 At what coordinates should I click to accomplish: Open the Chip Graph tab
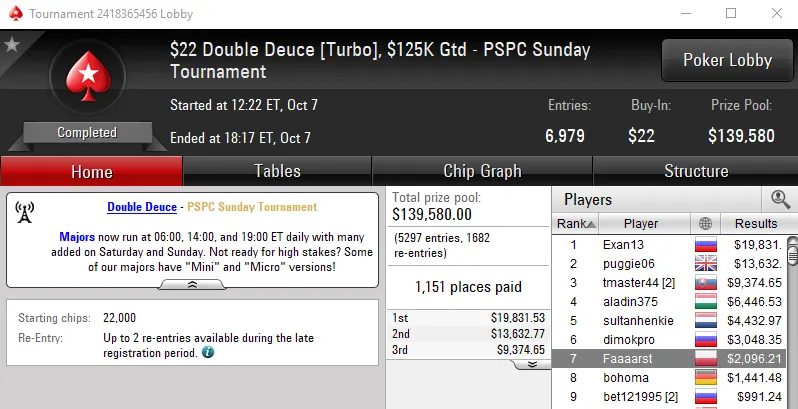pyautogui.click(x=482, y=171)
